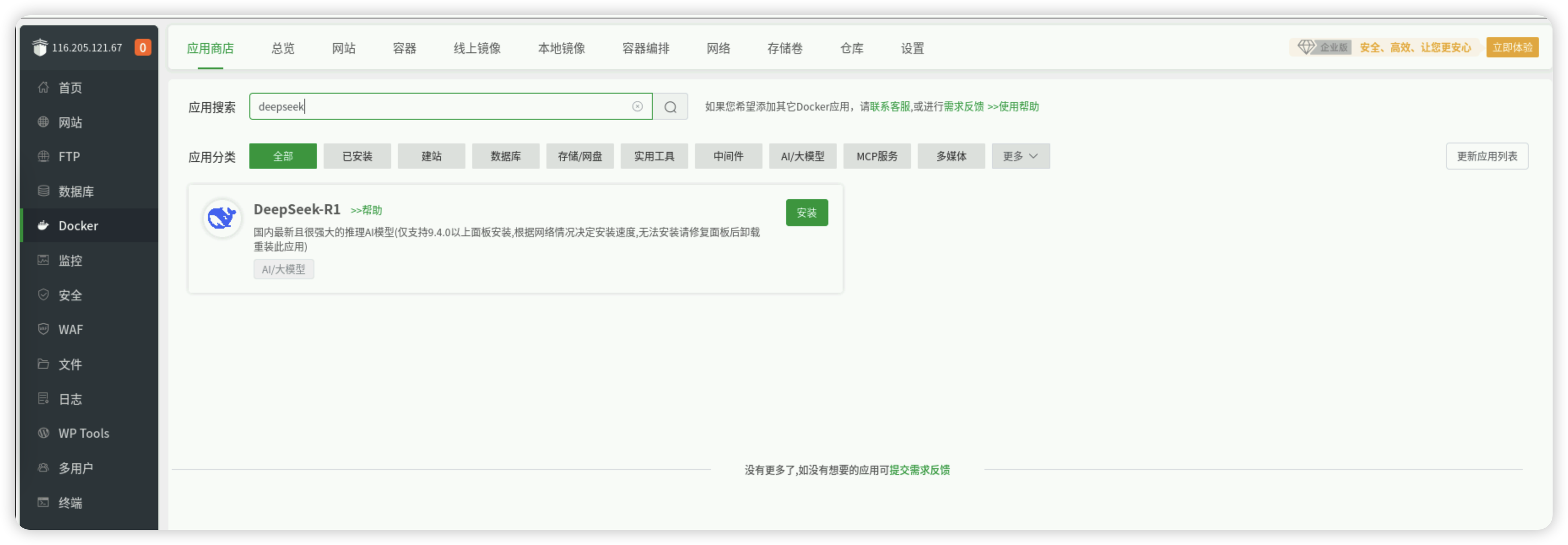Screen dimensions: 1568x545
Task: Click the WordPress icon beside WP Tools
Action: tap(43, 433)
